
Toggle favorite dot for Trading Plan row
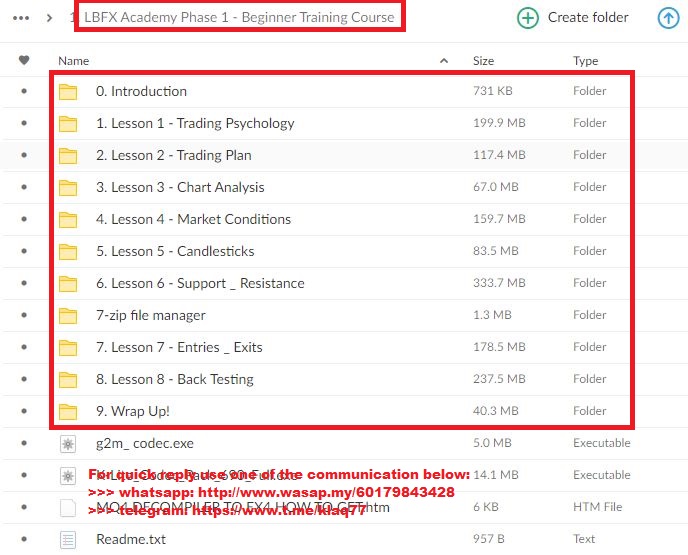tap(24, 155)
